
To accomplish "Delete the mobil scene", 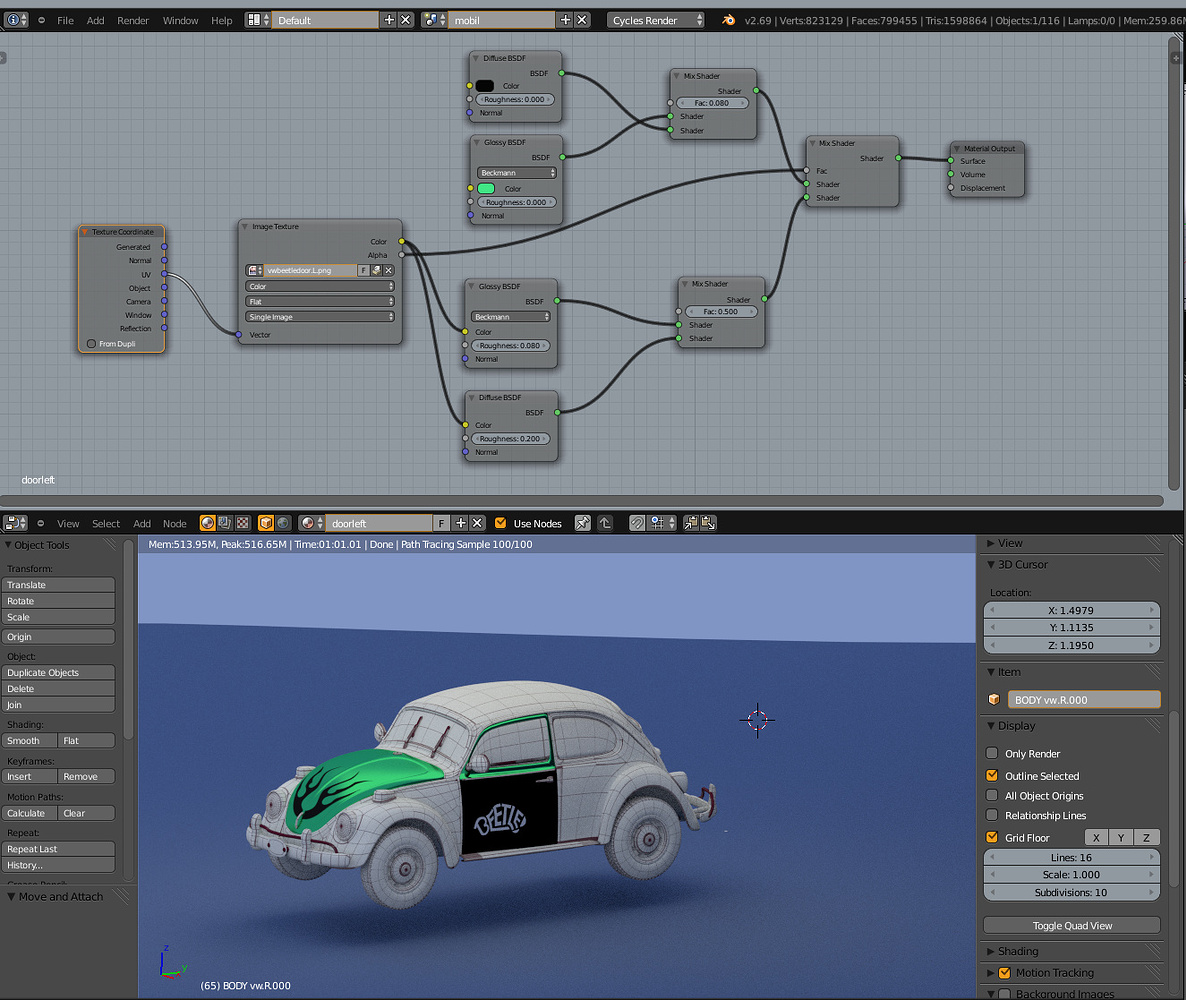I will 582,20.
